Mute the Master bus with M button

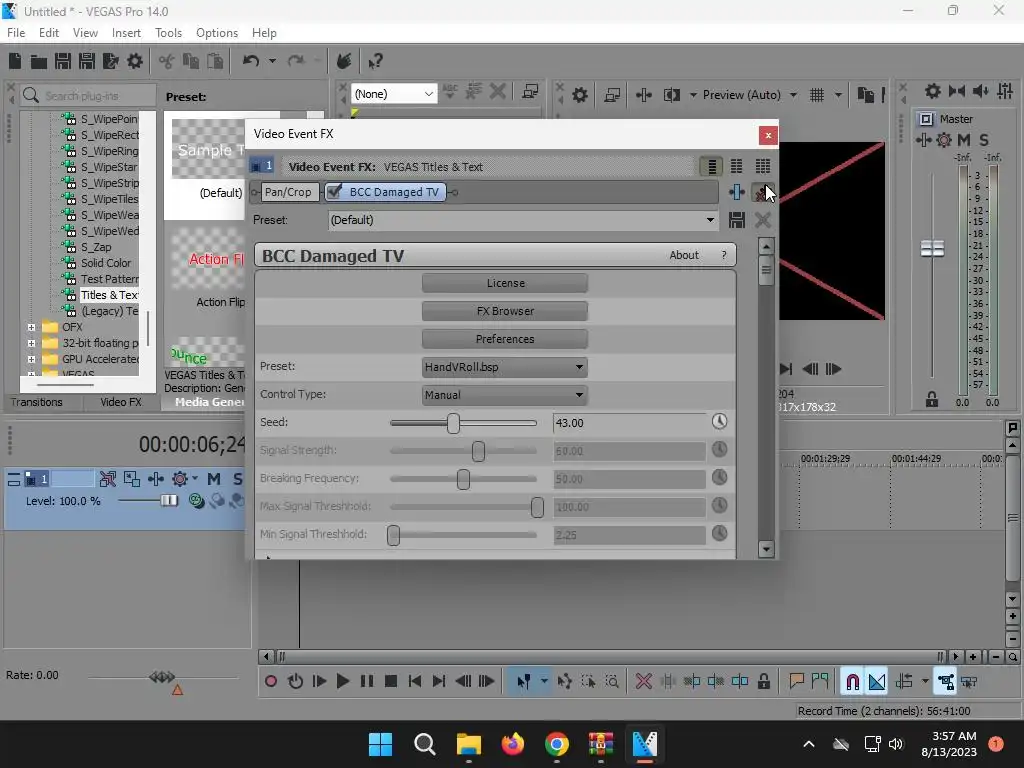(x=964, y=140)
